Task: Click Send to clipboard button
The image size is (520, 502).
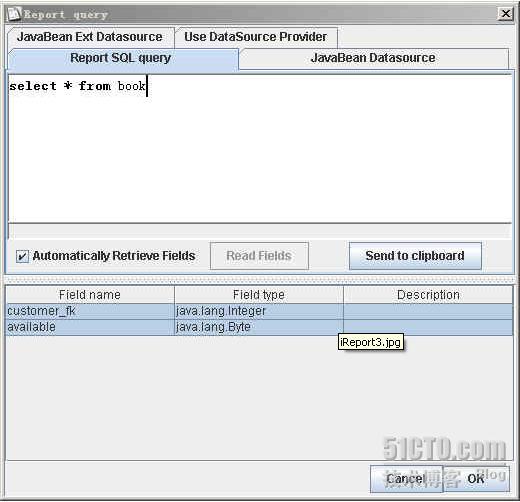Action: pyautogui.click(x=415, y=256)
